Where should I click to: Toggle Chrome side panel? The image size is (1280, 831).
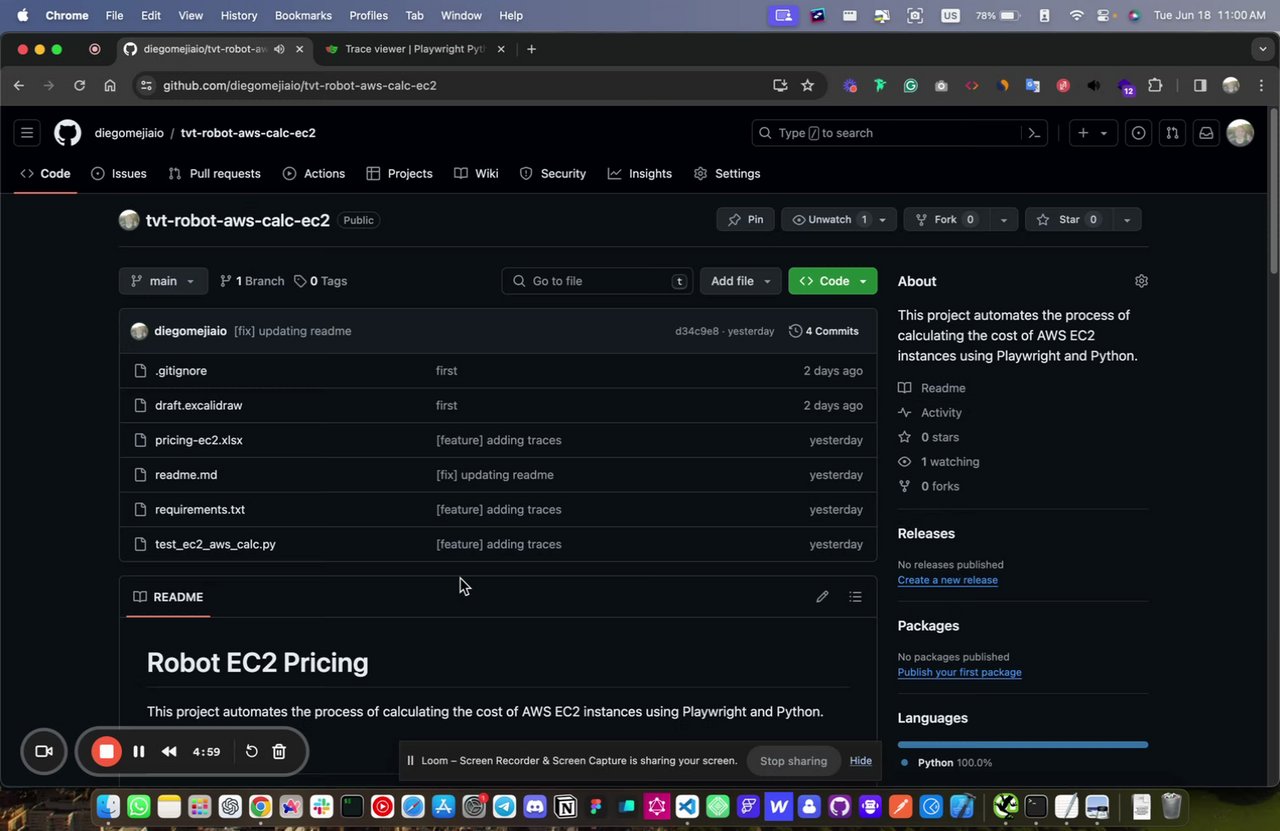(x=1200, y=86)
